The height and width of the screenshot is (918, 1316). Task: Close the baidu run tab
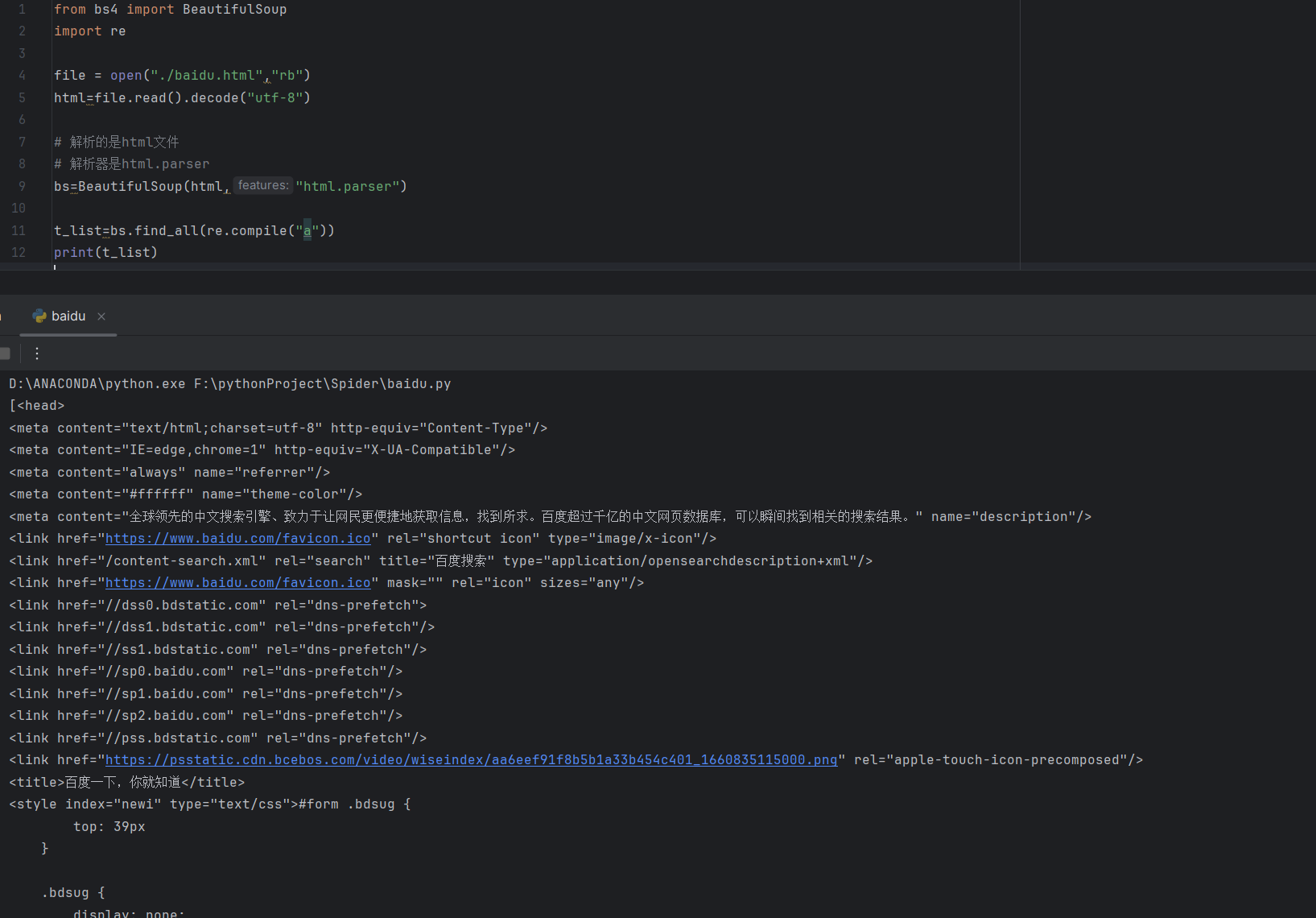(x=101, y=316)
